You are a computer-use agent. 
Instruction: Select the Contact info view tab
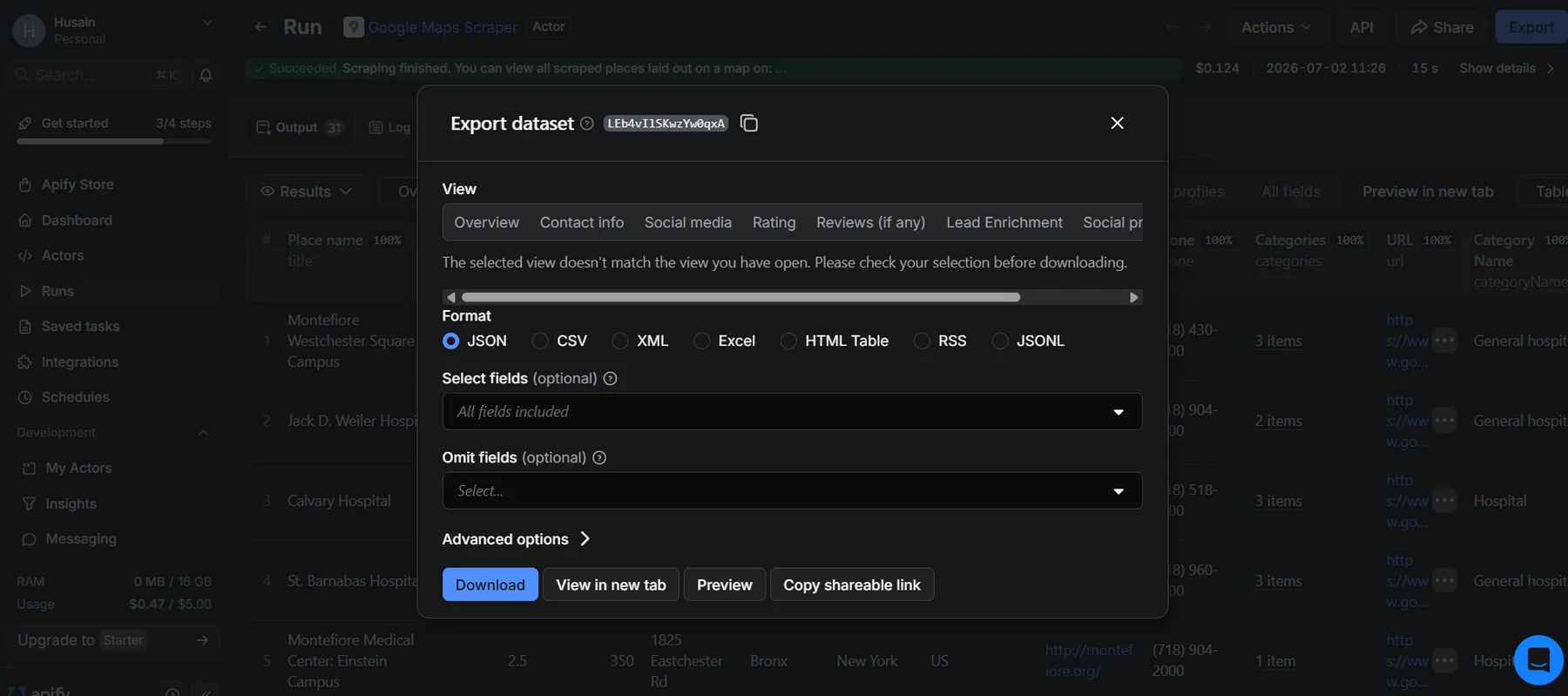coord(582,222)
